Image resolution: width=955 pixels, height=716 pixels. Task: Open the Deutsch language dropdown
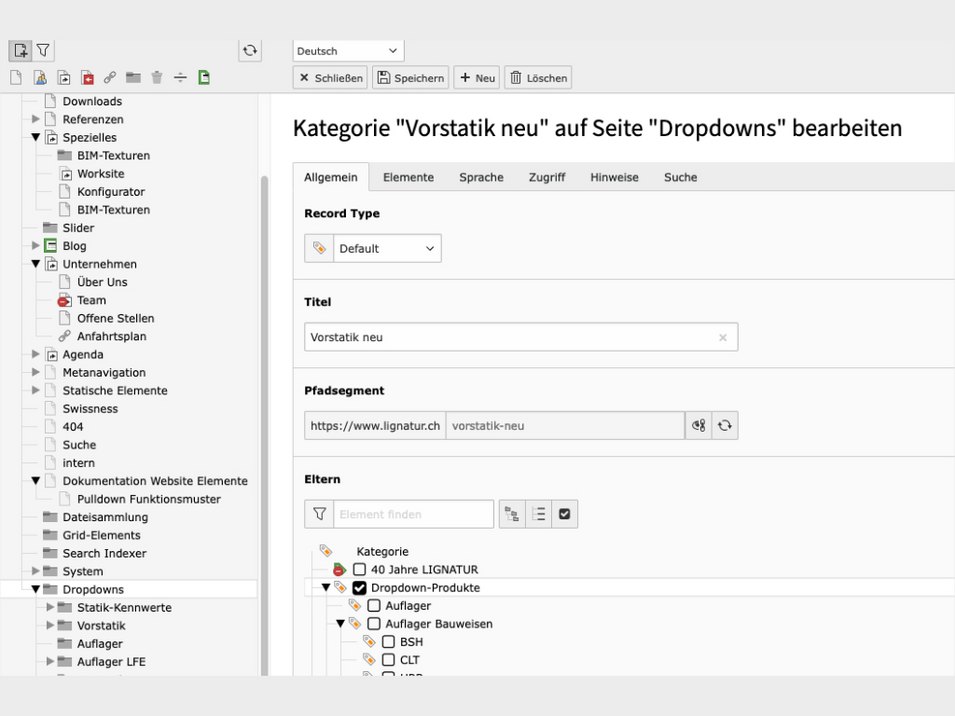[348, 51]
